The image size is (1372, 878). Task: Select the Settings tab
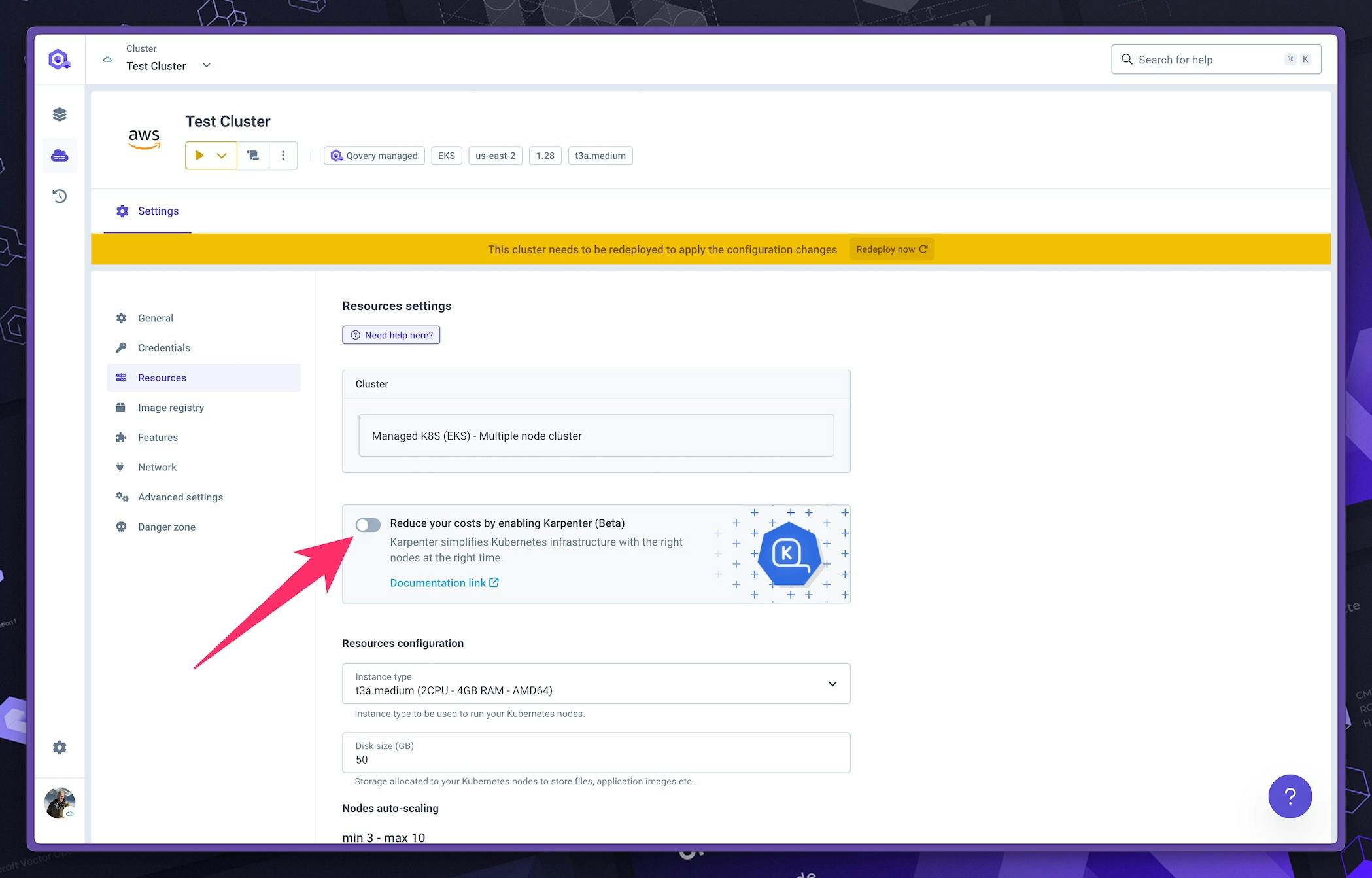tap(147, 211)
